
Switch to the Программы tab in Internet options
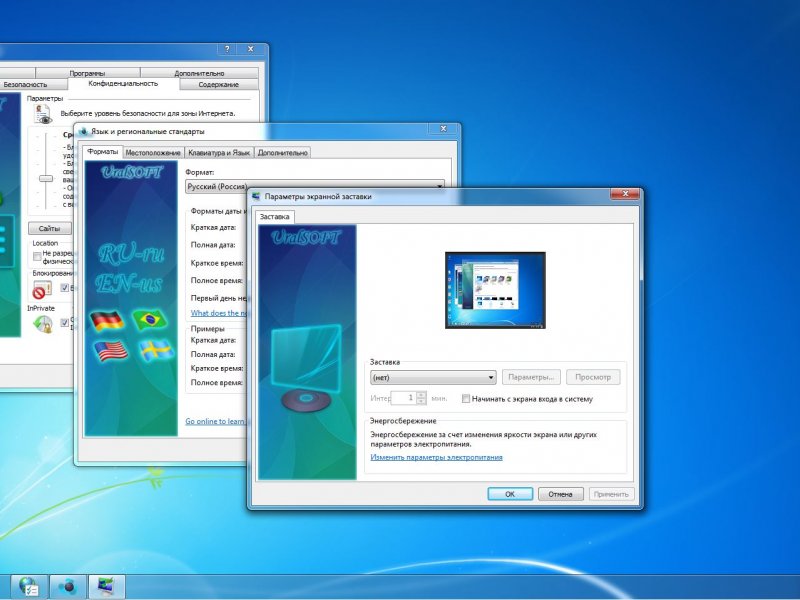[87, 73]
